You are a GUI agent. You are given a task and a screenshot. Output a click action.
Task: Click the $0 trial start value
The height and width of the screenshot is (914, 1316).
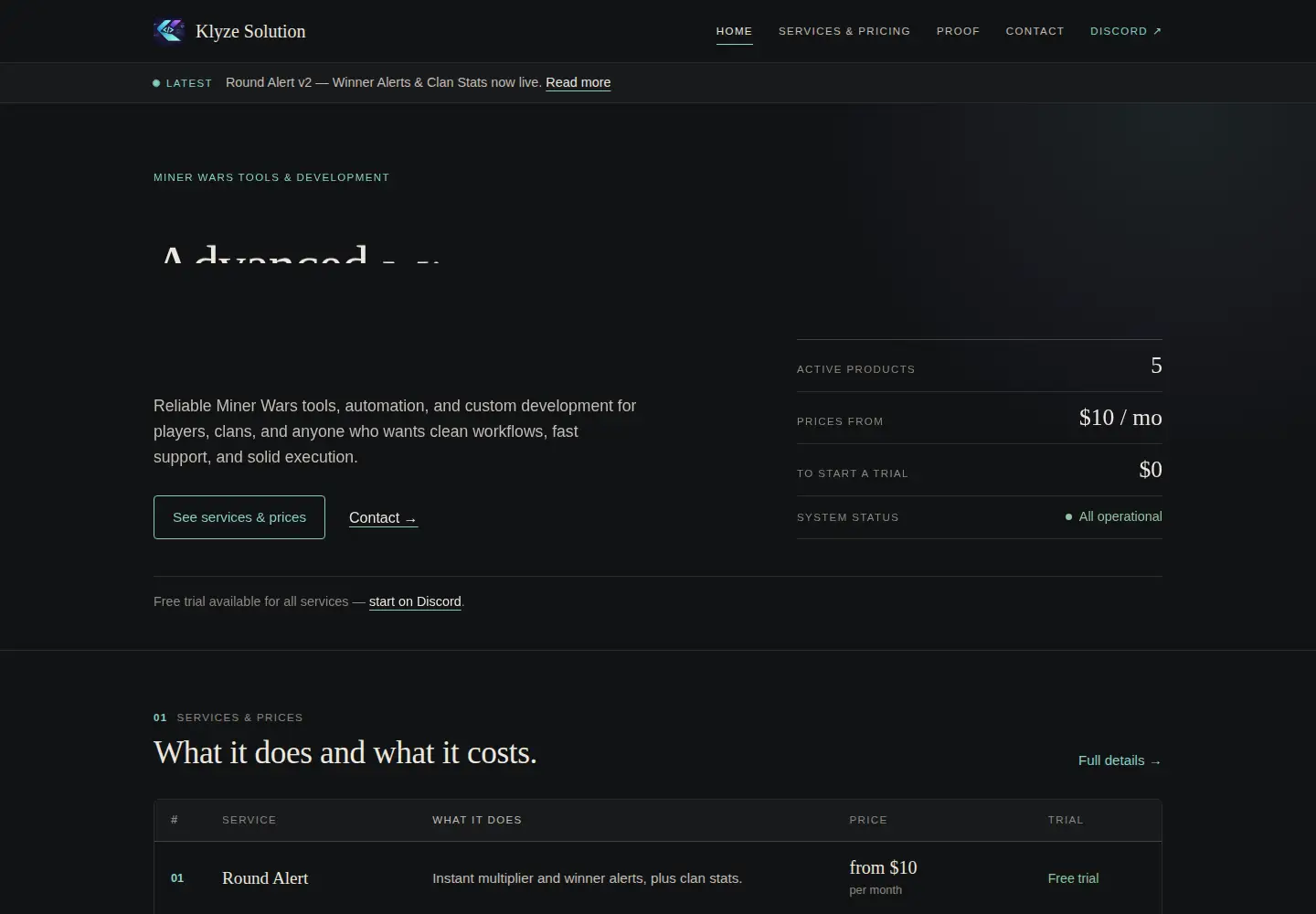coord(1151,470)
